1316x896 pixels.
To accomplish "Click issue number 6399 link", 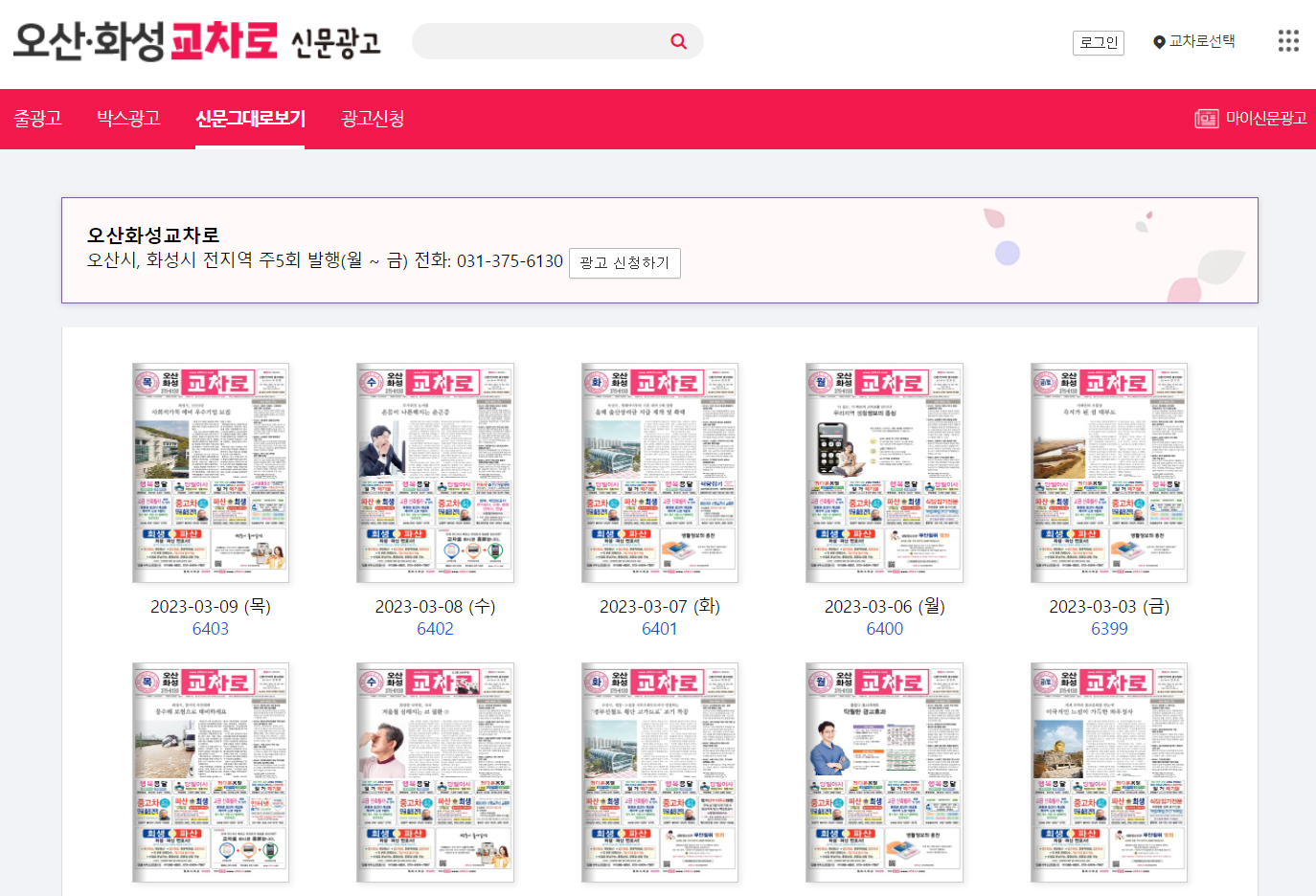I will (1109, 629).
